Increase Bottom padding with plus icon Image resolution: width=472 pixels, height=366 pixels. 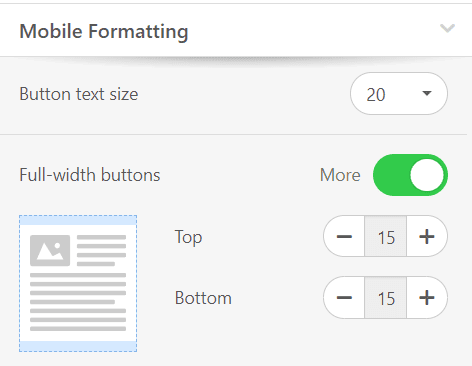tap(427, 297)
